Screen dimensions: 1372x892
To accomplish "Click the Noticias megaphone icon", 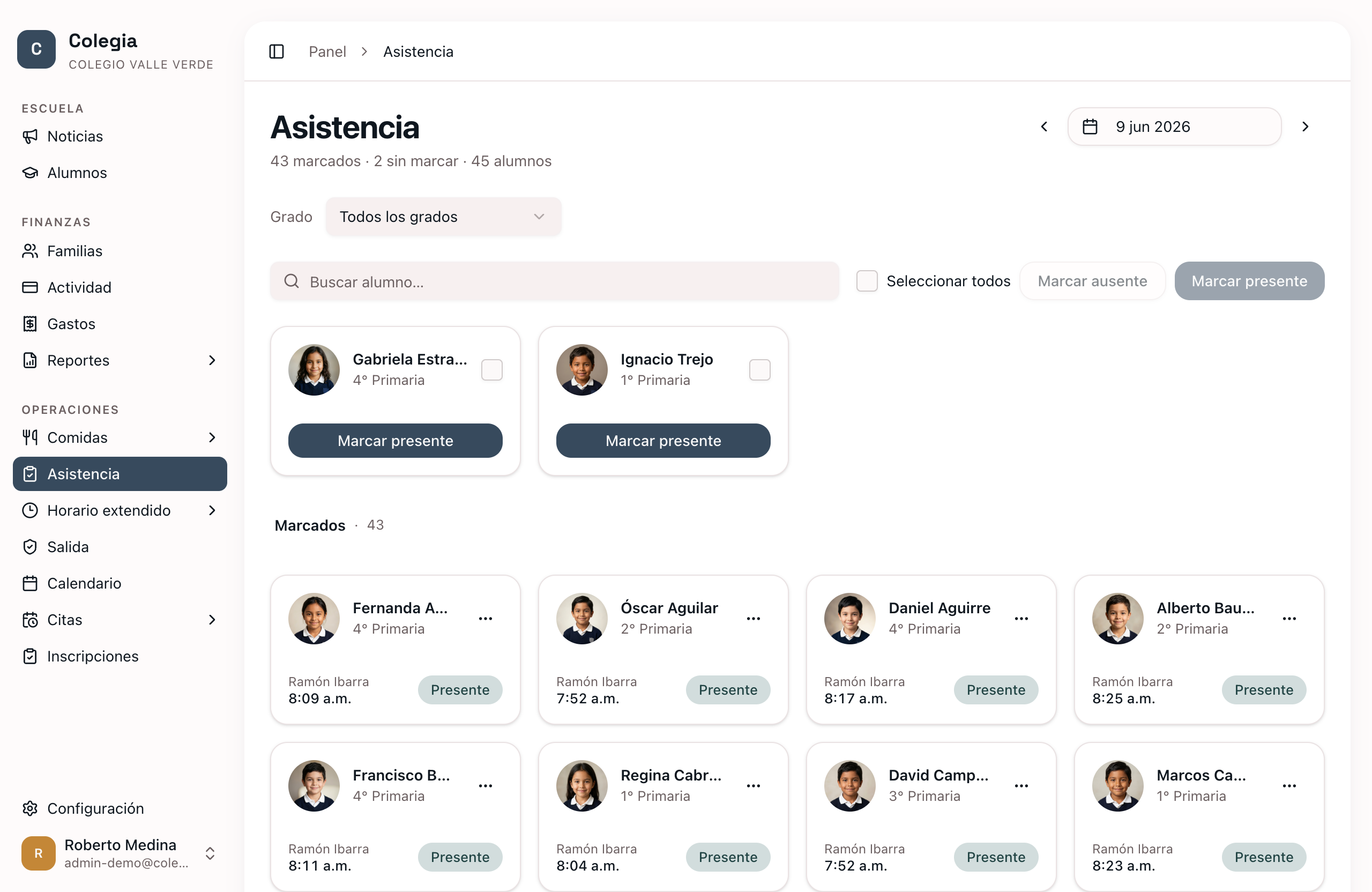I will click(x=30, y=136).
